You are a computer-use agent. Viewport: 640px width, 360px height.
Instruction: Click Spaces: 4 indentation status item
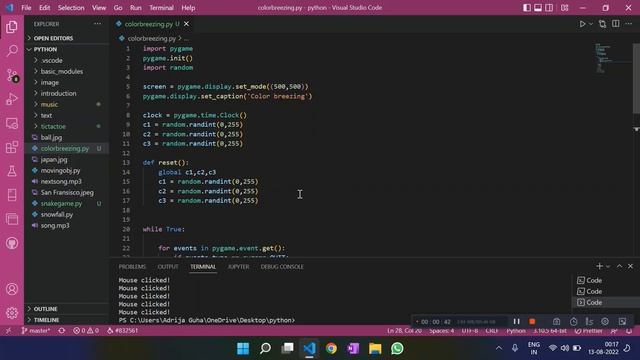tap(441, 331)
